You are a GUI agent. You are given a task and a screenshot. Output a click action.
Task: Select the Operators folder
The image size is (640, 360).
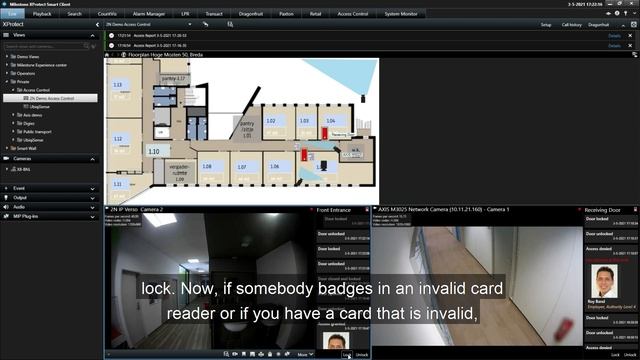(26, 73)
